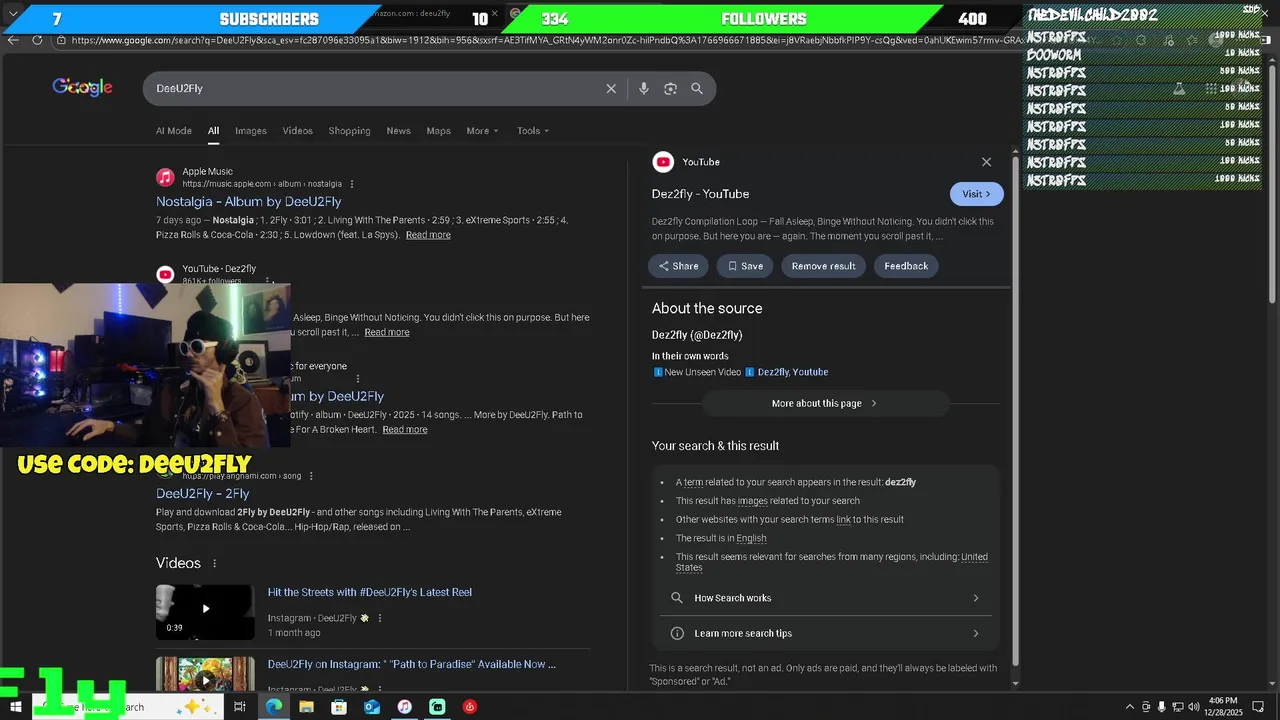Send Feedback about the result
Screen dimensions: 1280x720
click(906, 266)
